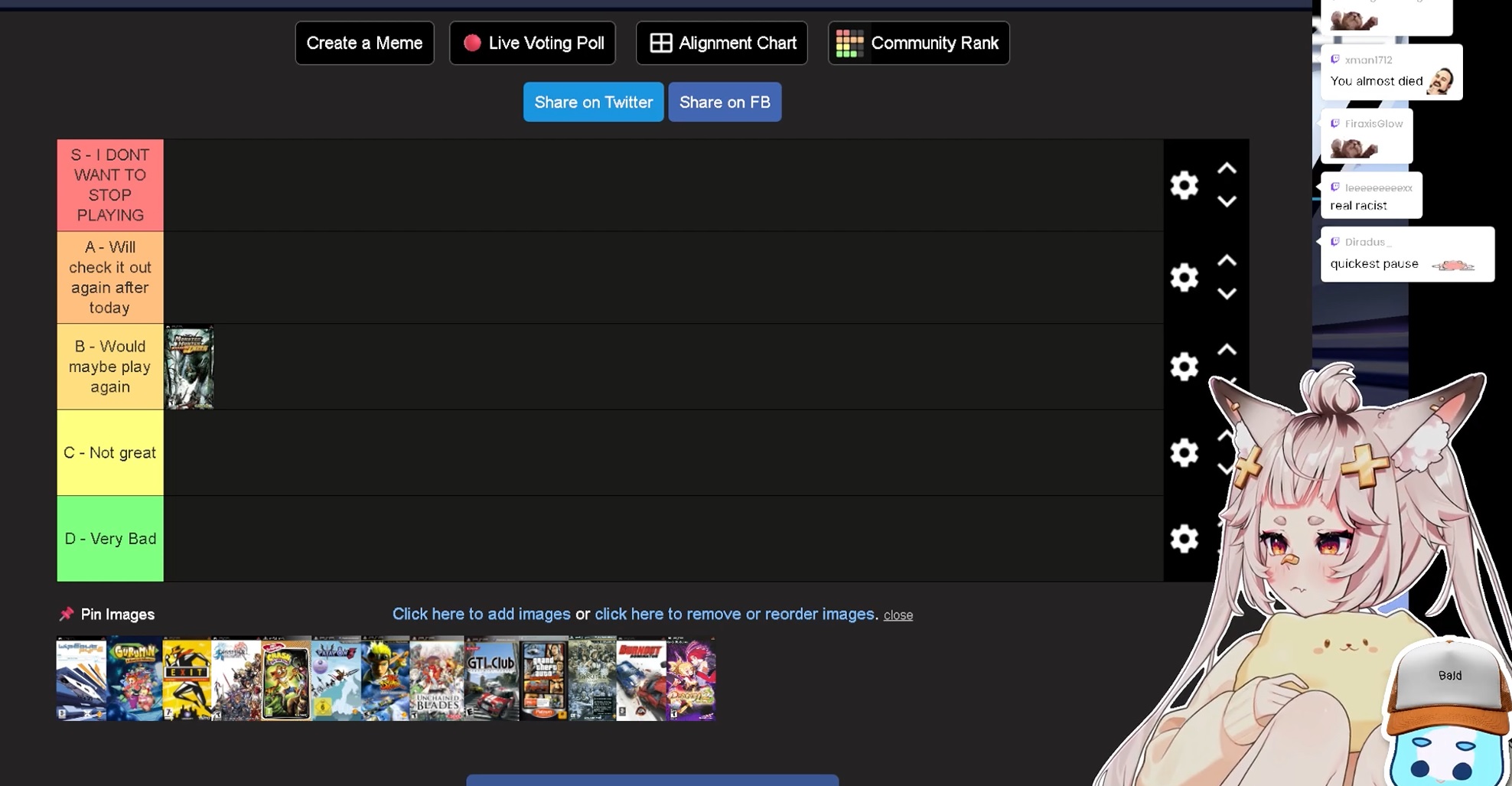Click the chat message 'You almost died'

coord(1377,81)
